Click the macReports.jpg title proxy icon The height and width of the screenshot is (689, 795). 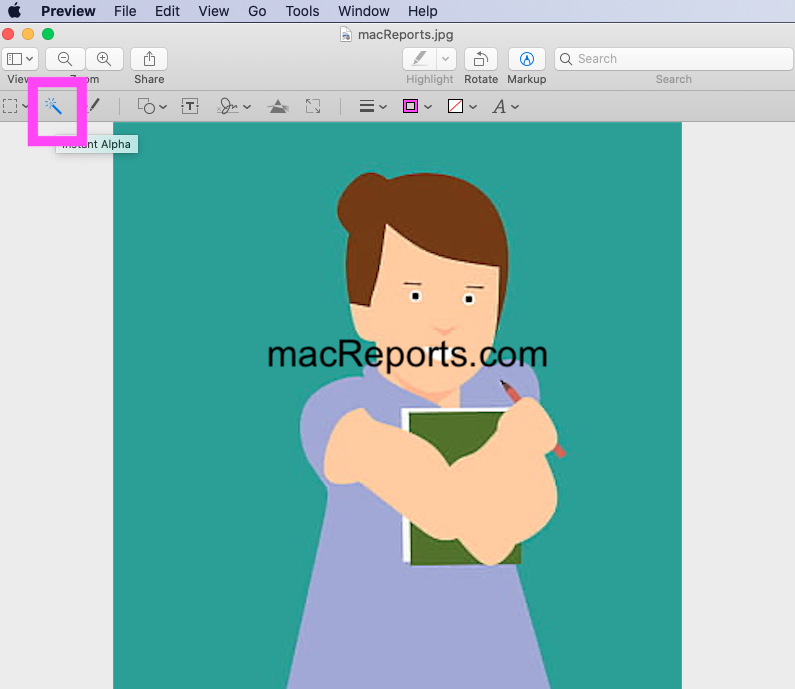pyautogui.click(x=346, y=34)
